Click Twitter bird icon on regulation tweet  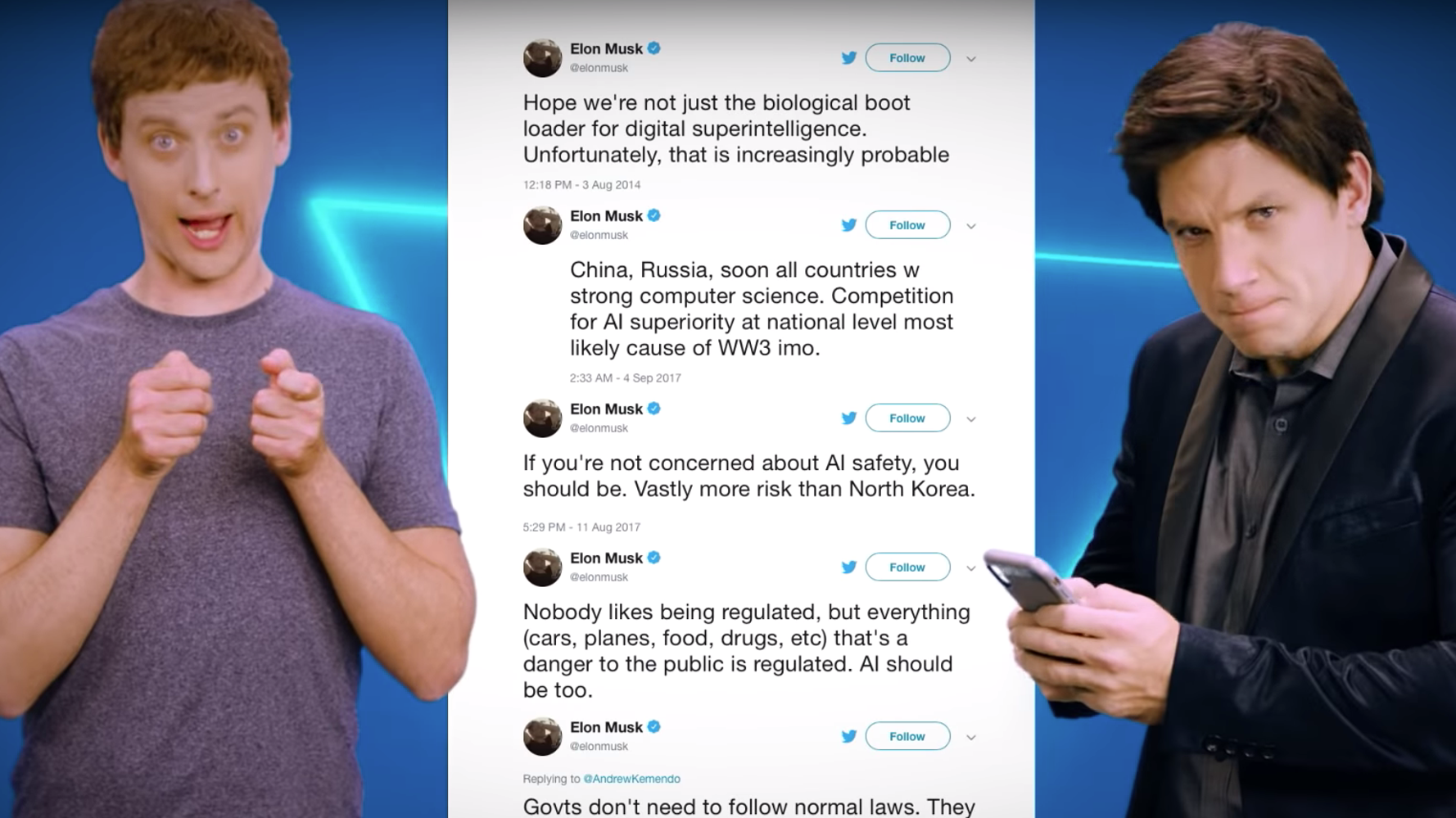848,567
